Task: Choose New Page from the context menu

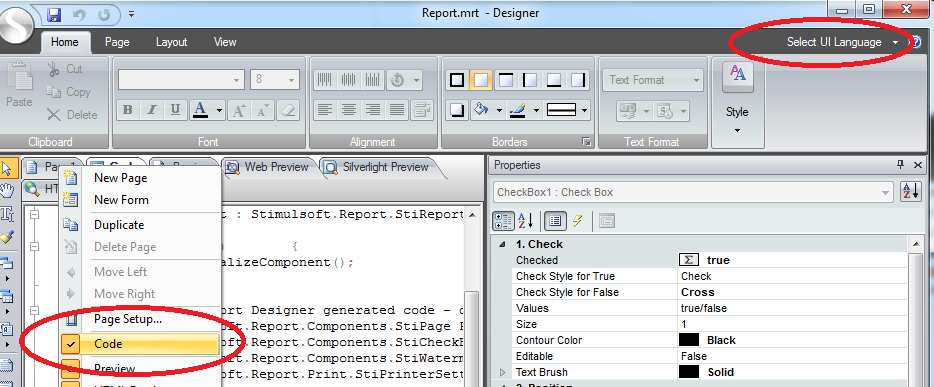Action: point(120,178)
